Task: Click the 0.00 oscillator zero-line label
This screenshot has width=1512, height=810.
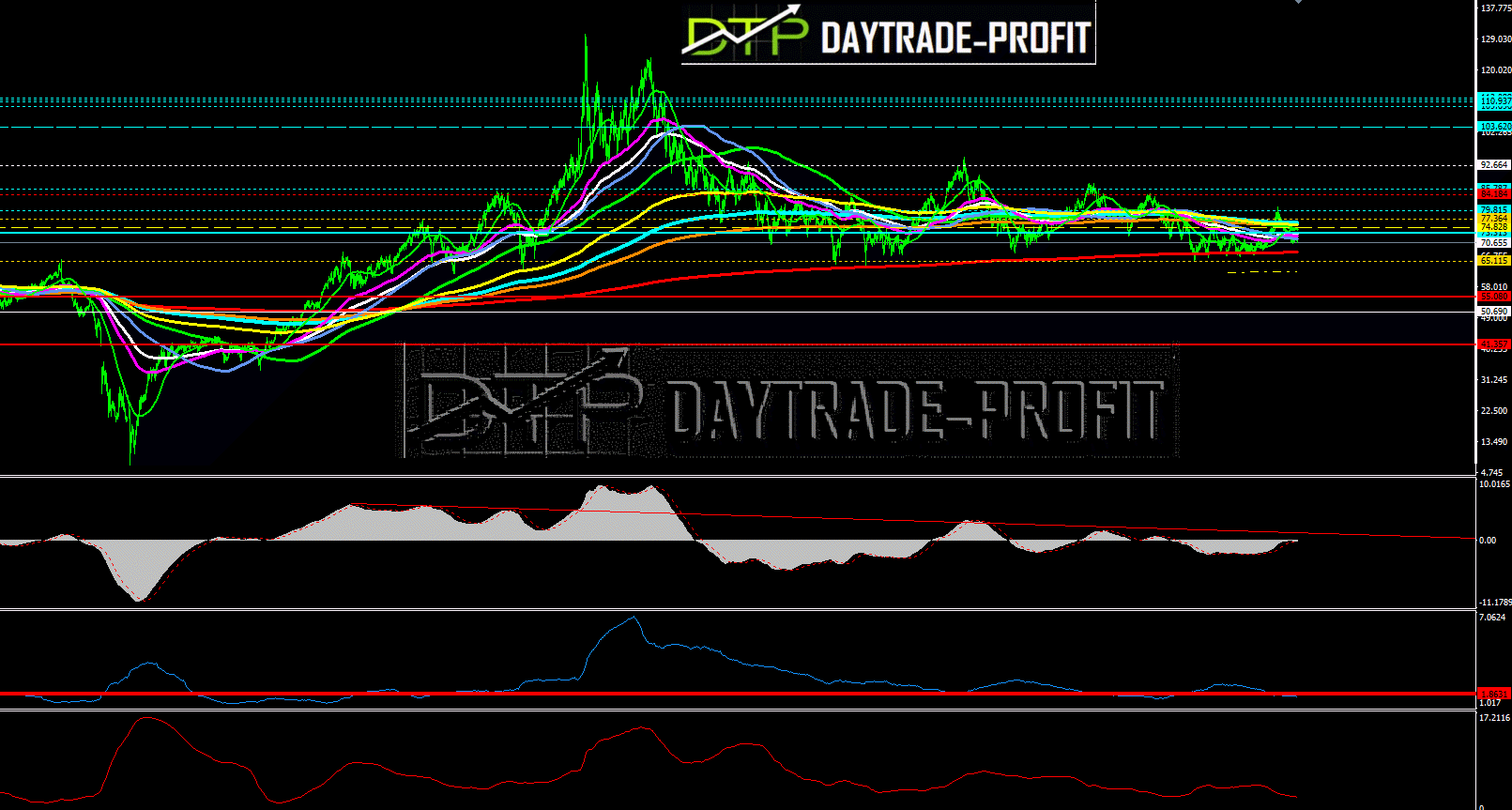Action: pos(1488,541)
